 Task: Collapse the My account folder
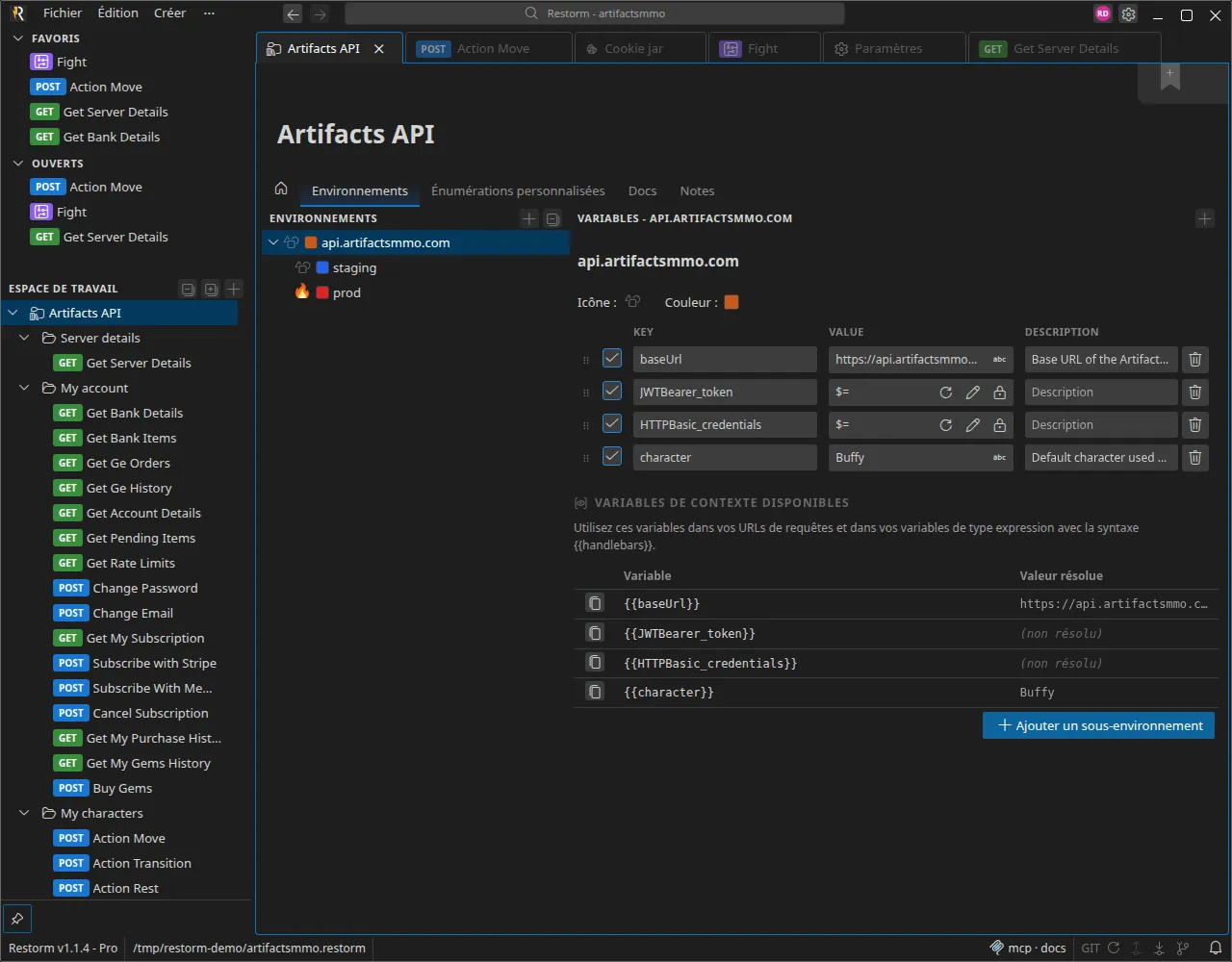coord(25,388)
